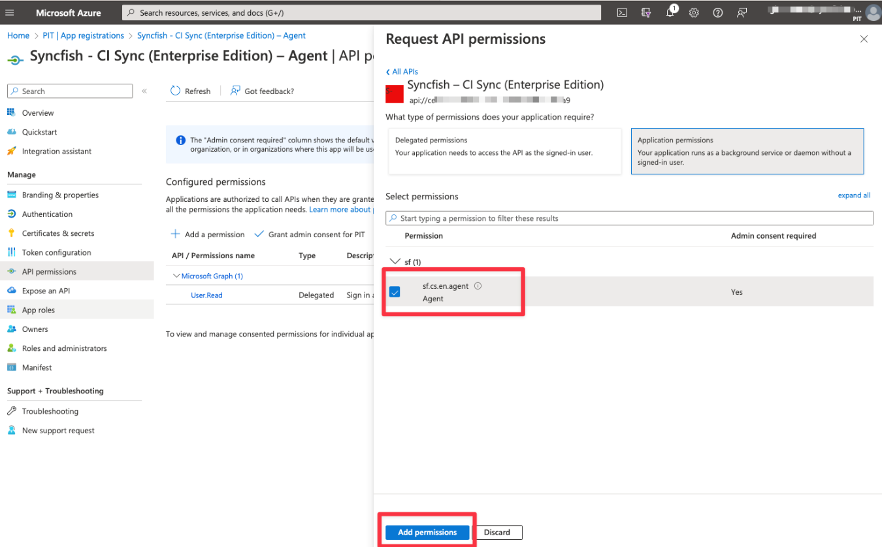The width and height of the screenshot is (882, 548).
Task: Select the Delegated permissions card
Action: 505,151
